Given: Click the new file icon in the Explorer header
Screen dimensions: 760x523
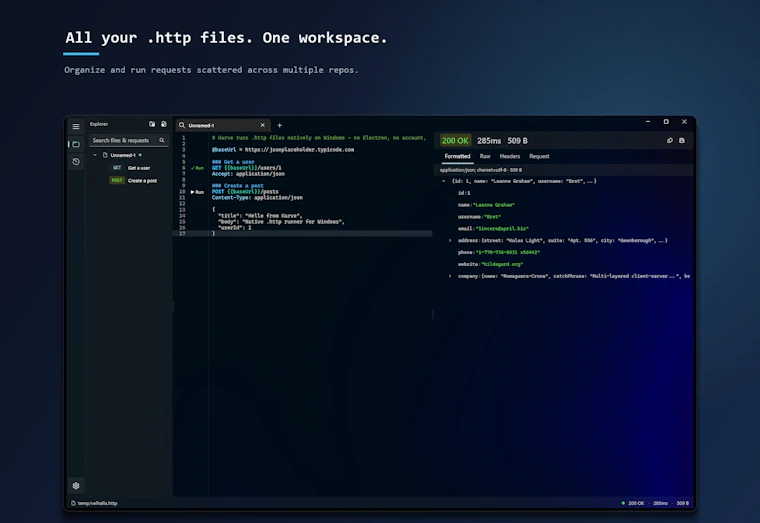Looking at the screenshot, I should click(164, 124).
